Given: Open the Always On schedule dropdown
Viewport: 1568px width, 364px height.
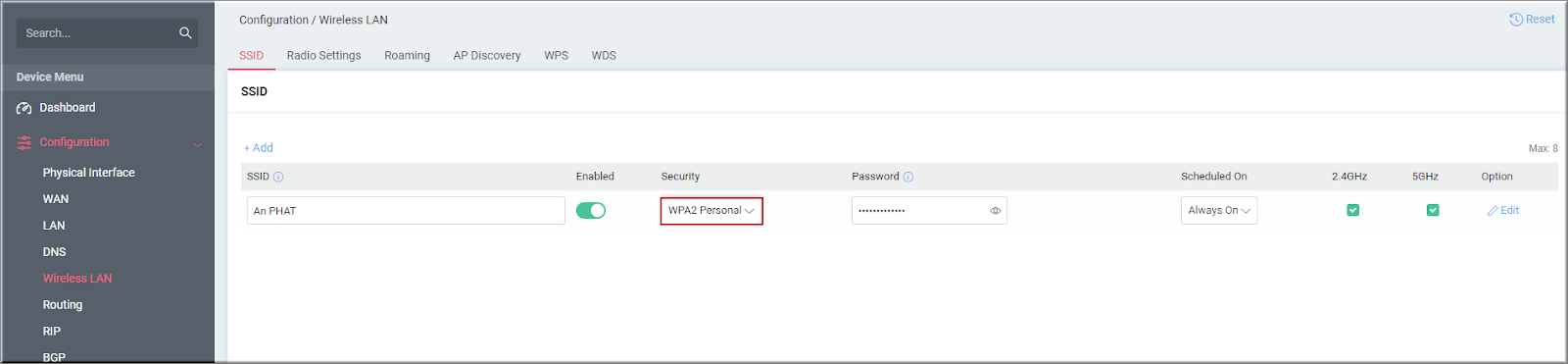Looking at the screenshot, I should click(1219, 211).
